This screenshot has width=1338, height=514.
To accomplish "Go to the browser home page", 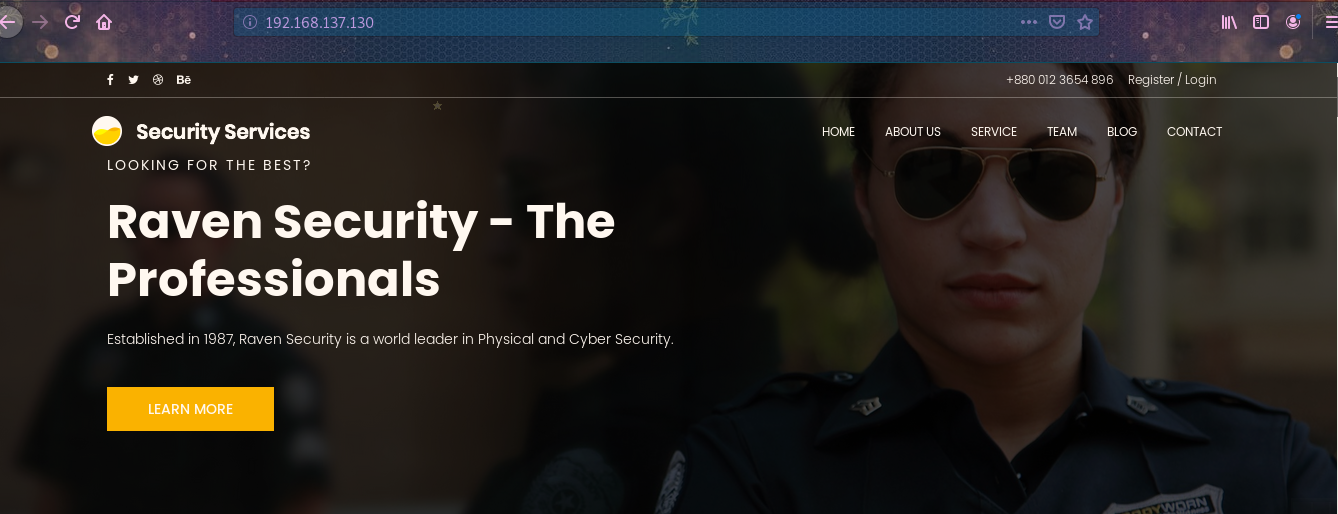I will [104, 21].
